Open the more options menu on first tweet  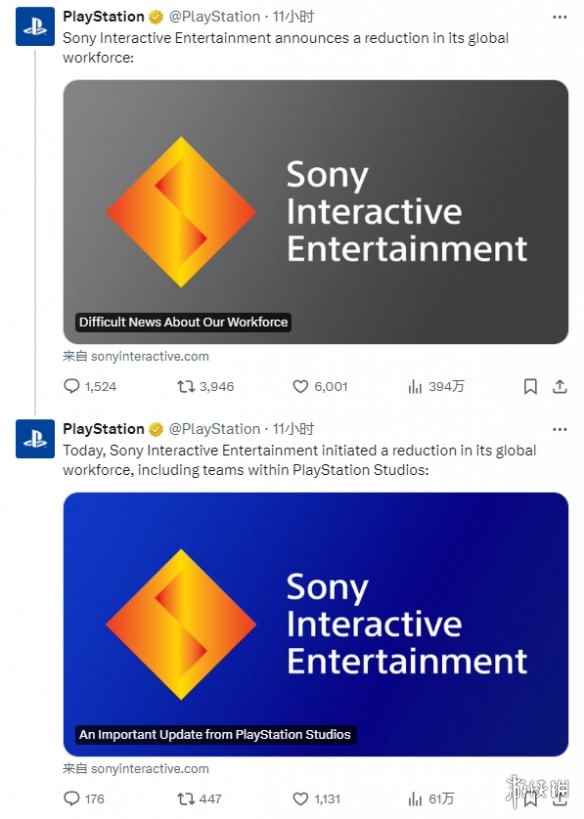point(559,17)
